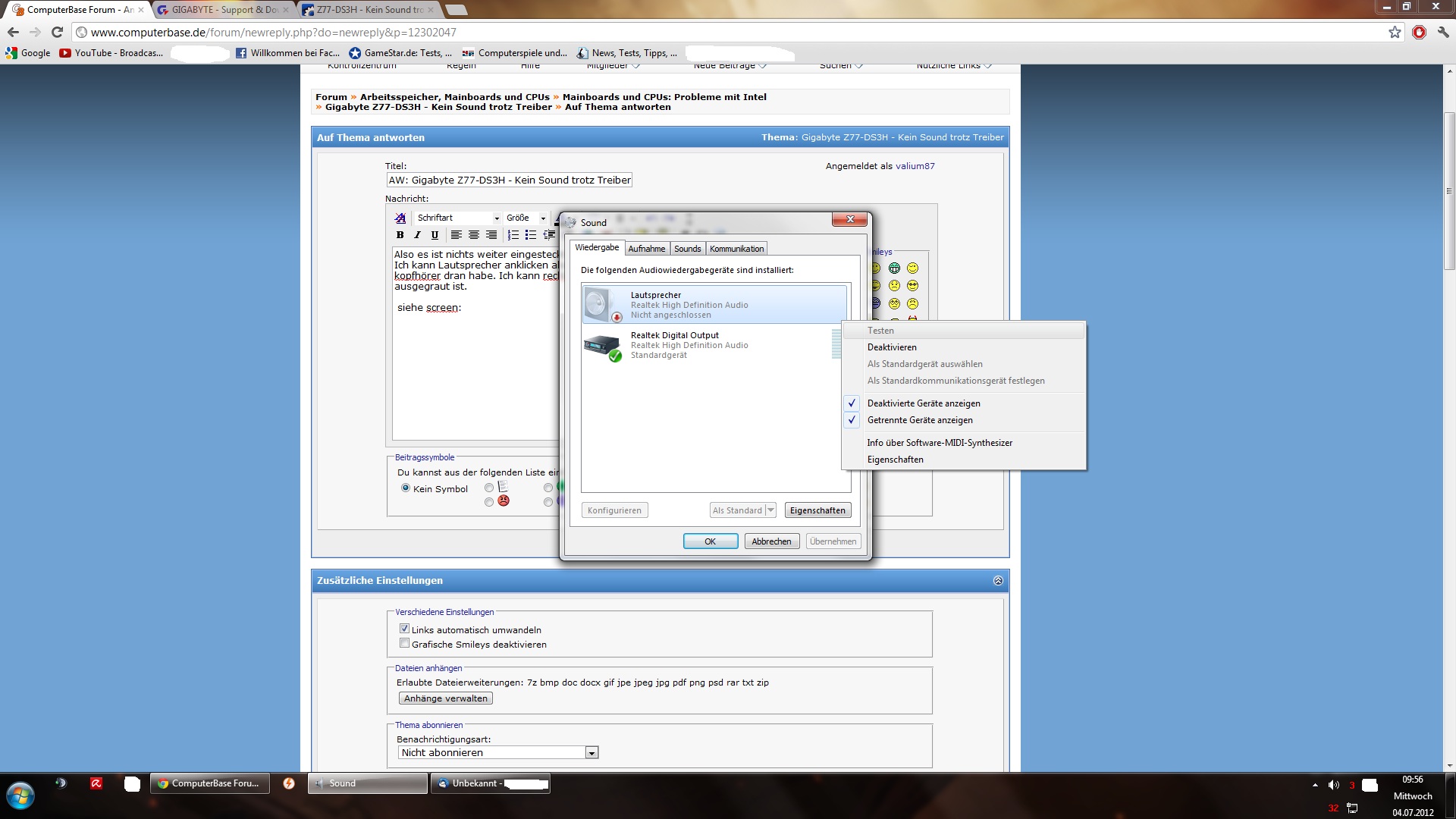The image size is (1456, 819).
Task: Click the remove text formatting icon
Action: point(400,218)
